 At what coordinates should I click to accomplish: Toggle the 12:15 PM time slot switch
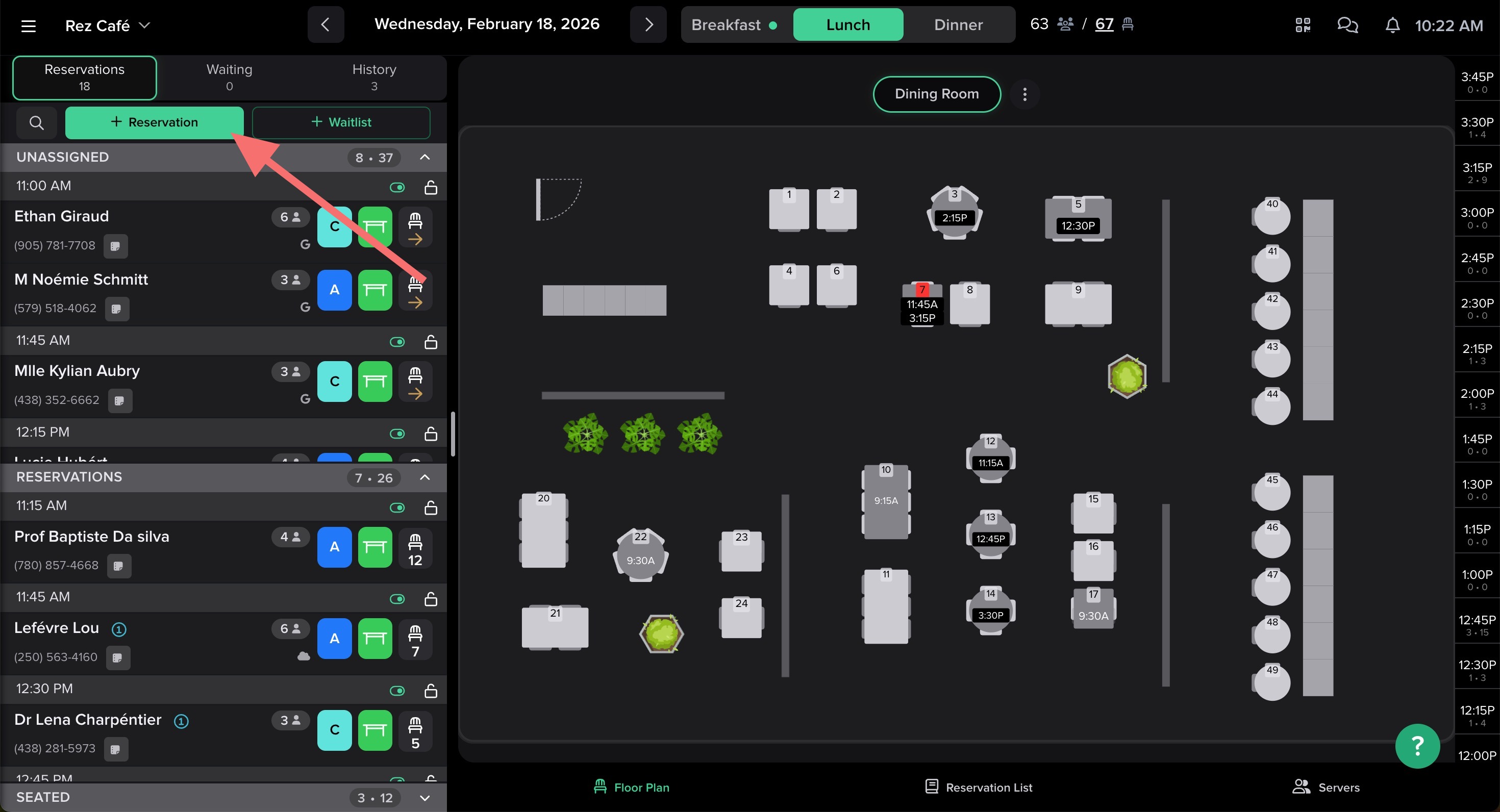(x=397, y=434)
